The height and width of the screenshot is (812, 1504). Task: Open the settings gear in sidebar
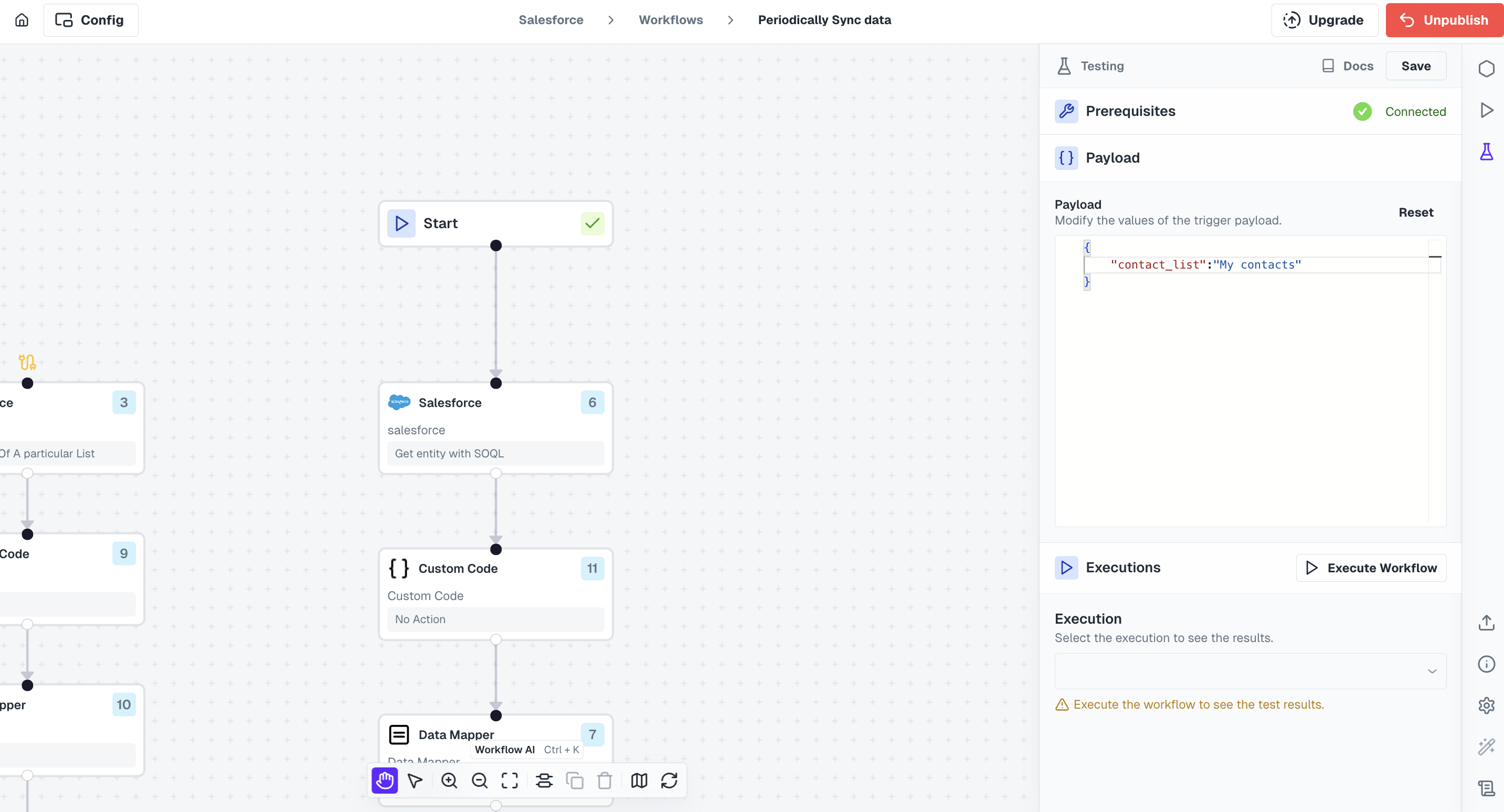[x=1486, y=705]
